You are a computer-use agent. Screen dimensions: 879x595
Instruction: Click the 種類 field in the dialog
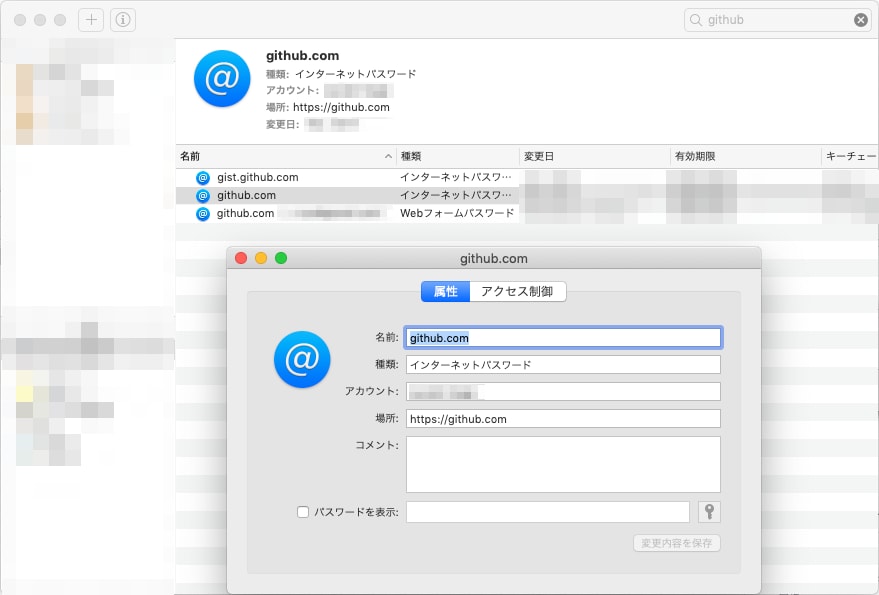563,365
